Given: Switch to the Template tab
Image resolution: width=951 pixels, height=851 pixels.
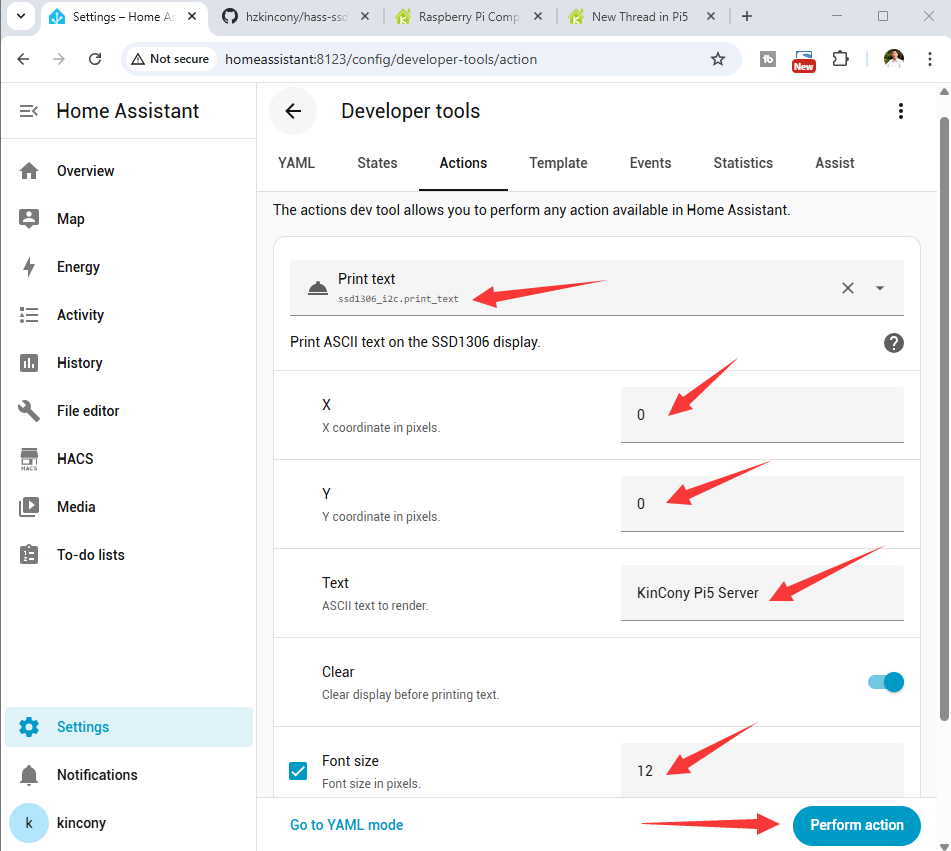Looking at the screenshot, I should 558,163.
